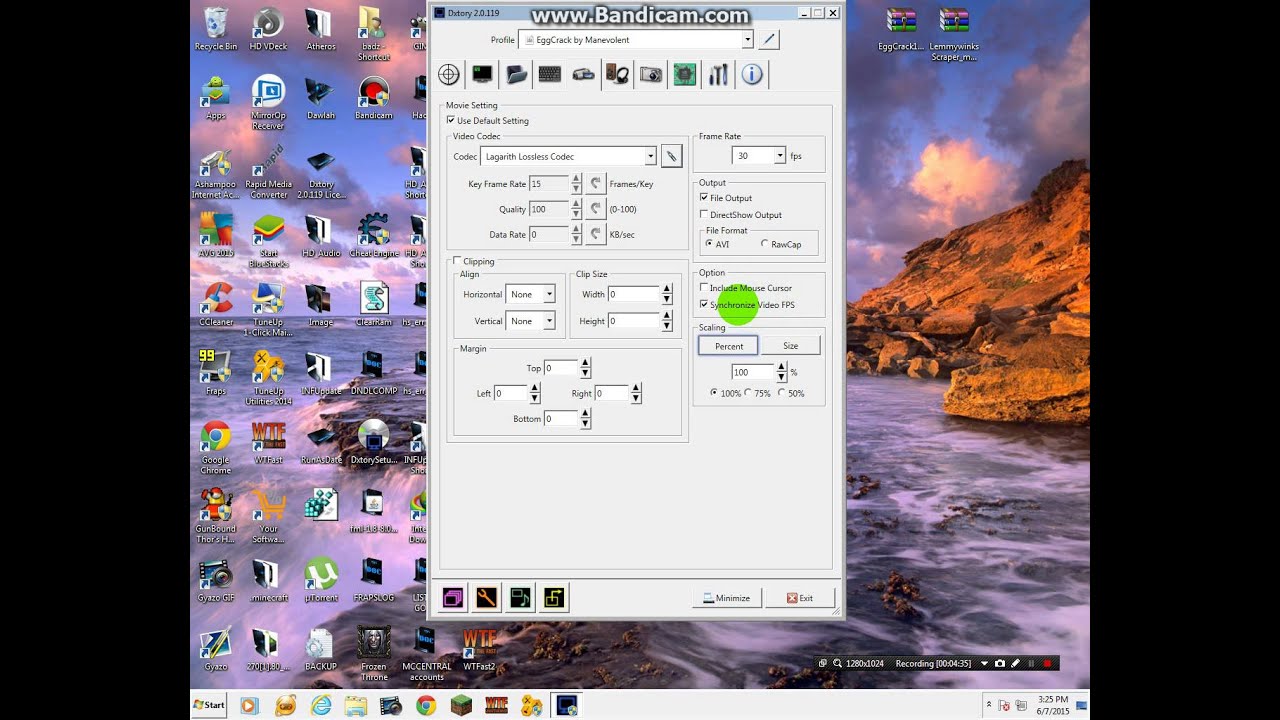Enable DirectShow Output checkbox
The image size is (1280, 720).
pos(704,214)
